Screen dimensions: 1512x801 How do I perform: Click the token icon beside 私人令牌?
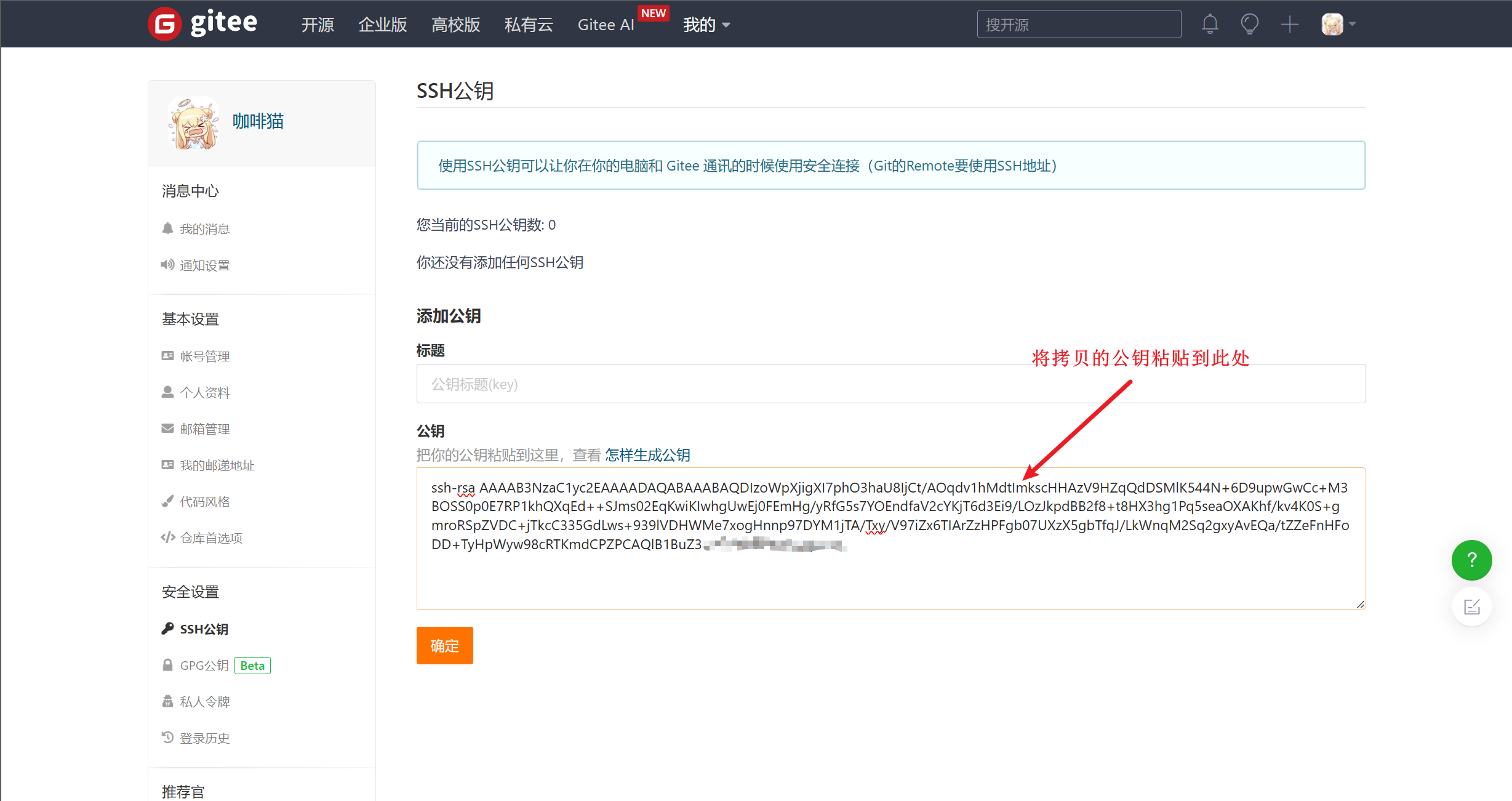pyautogui.click(x=167, y=701)
